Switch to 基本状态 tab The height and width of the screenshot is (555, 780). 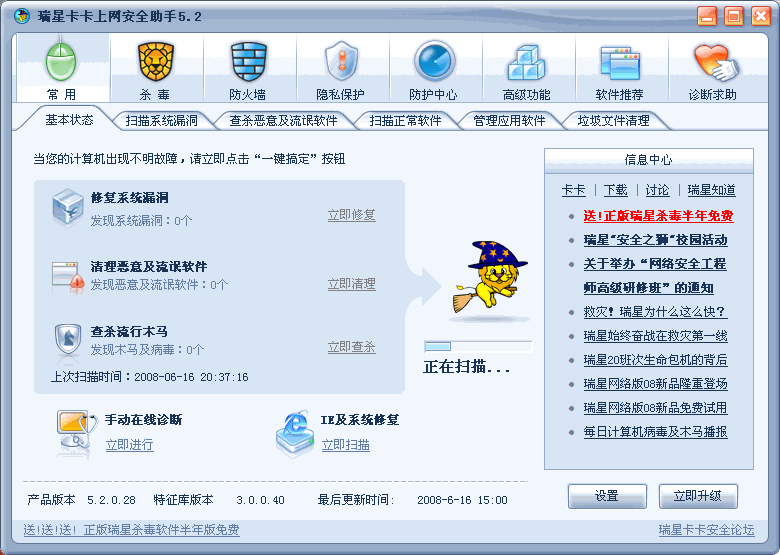pyautogui.click(x=69, y=120)
